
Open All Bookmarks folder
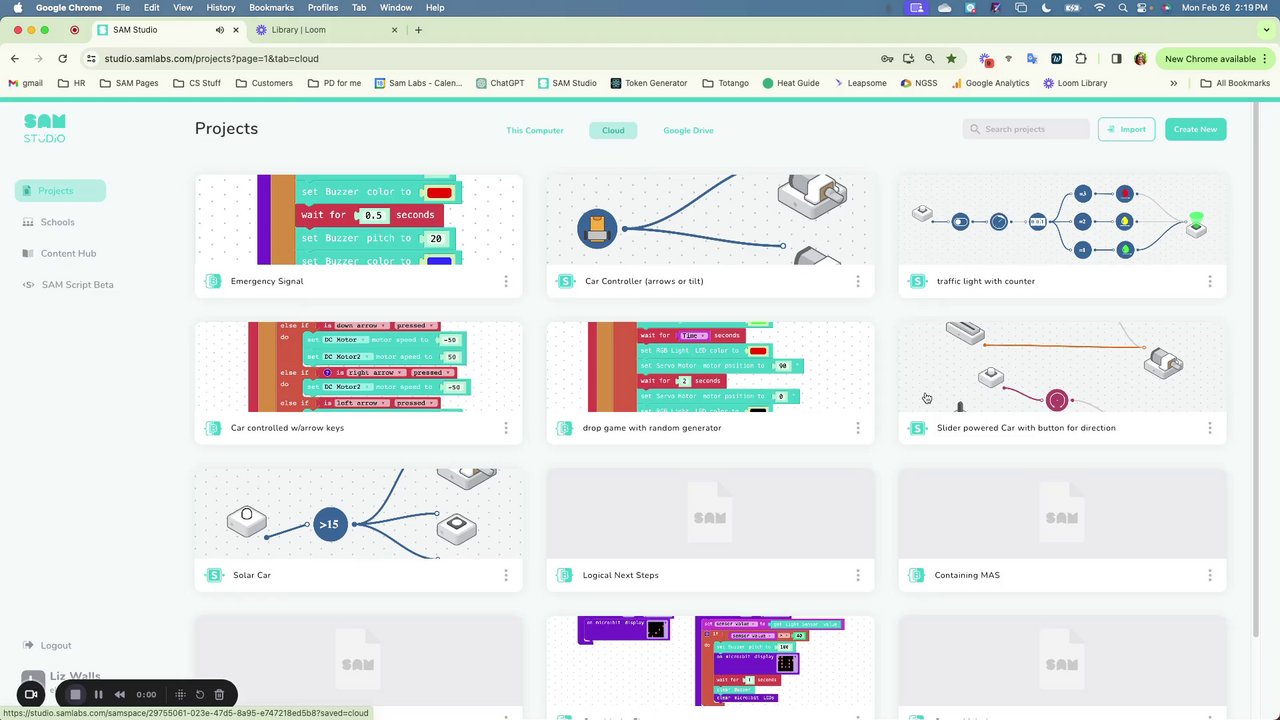(x=1235, y=83)
